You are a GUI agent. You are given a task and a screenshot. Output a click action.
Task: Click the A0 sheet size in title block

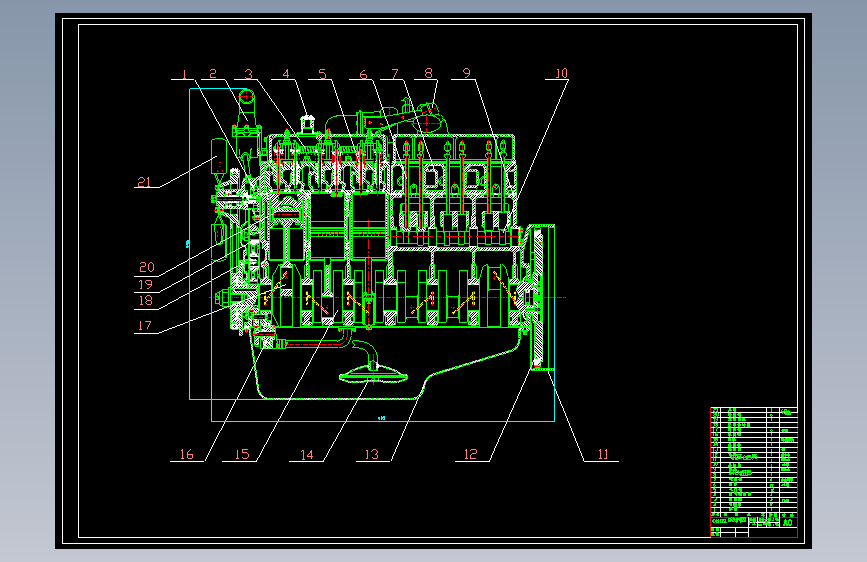click(787, 523)
